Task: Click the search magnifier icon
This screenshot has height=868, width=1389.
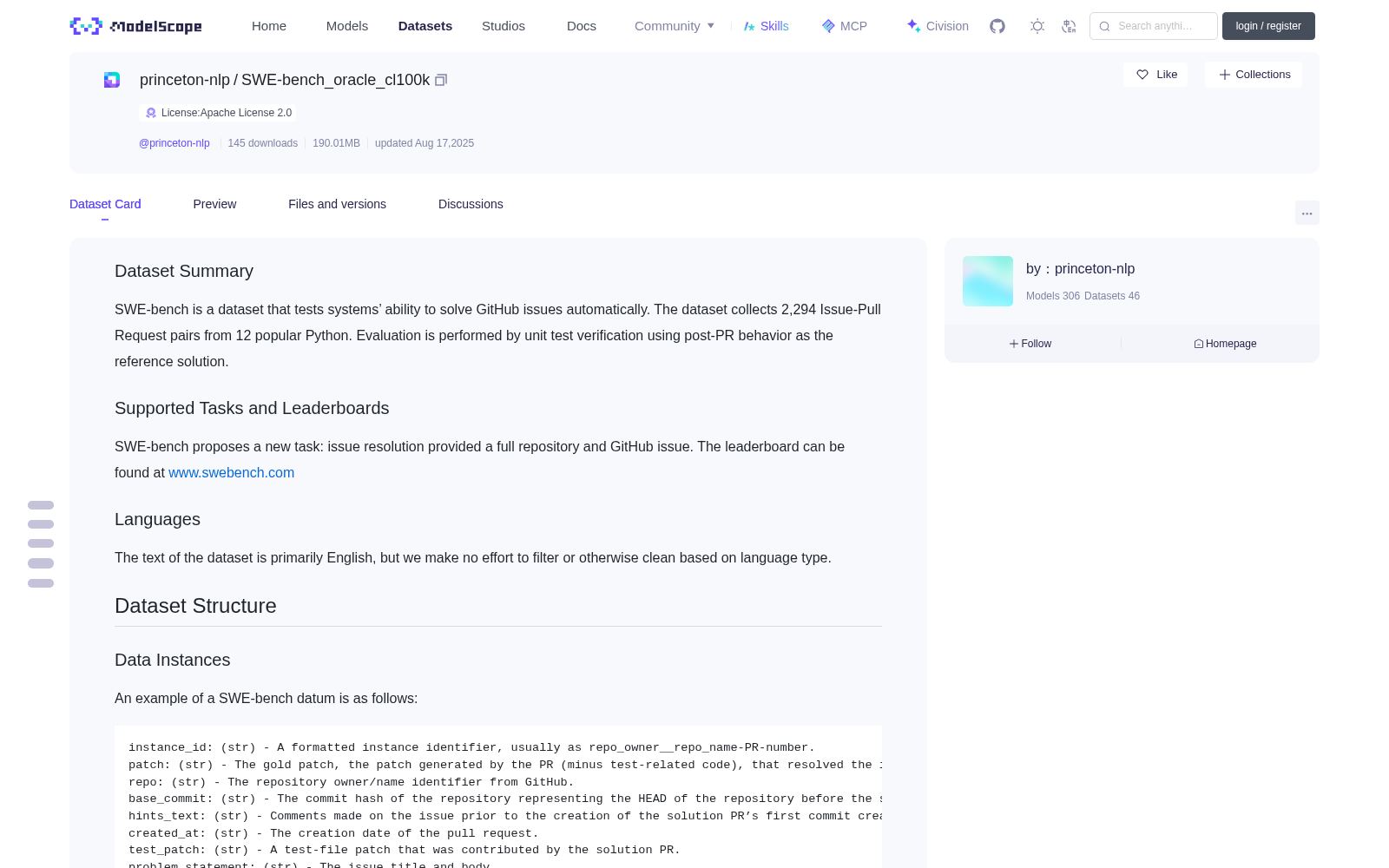Action: (1104, 26)
